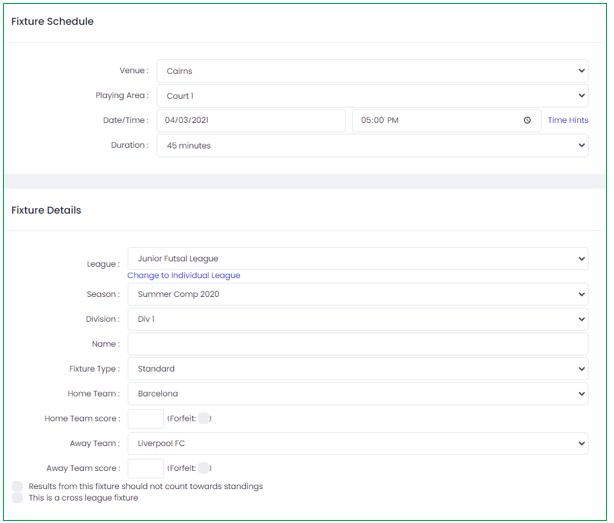This screenshot has width=614, height=523.
Task: Open the League dropdown Junior Futsal League
Action: 358,258
